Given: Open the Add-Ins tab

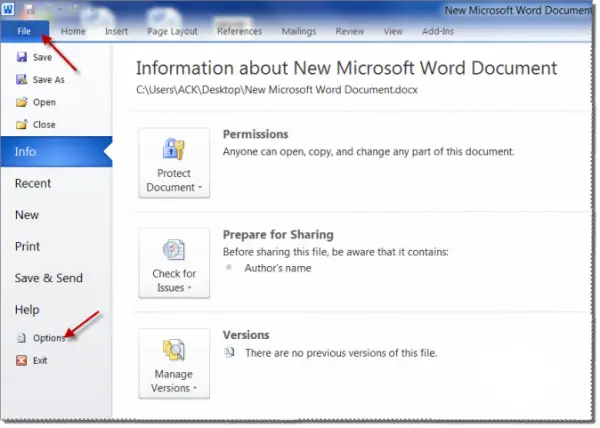Looking at the screenshot, I should (x=438, y=31).
